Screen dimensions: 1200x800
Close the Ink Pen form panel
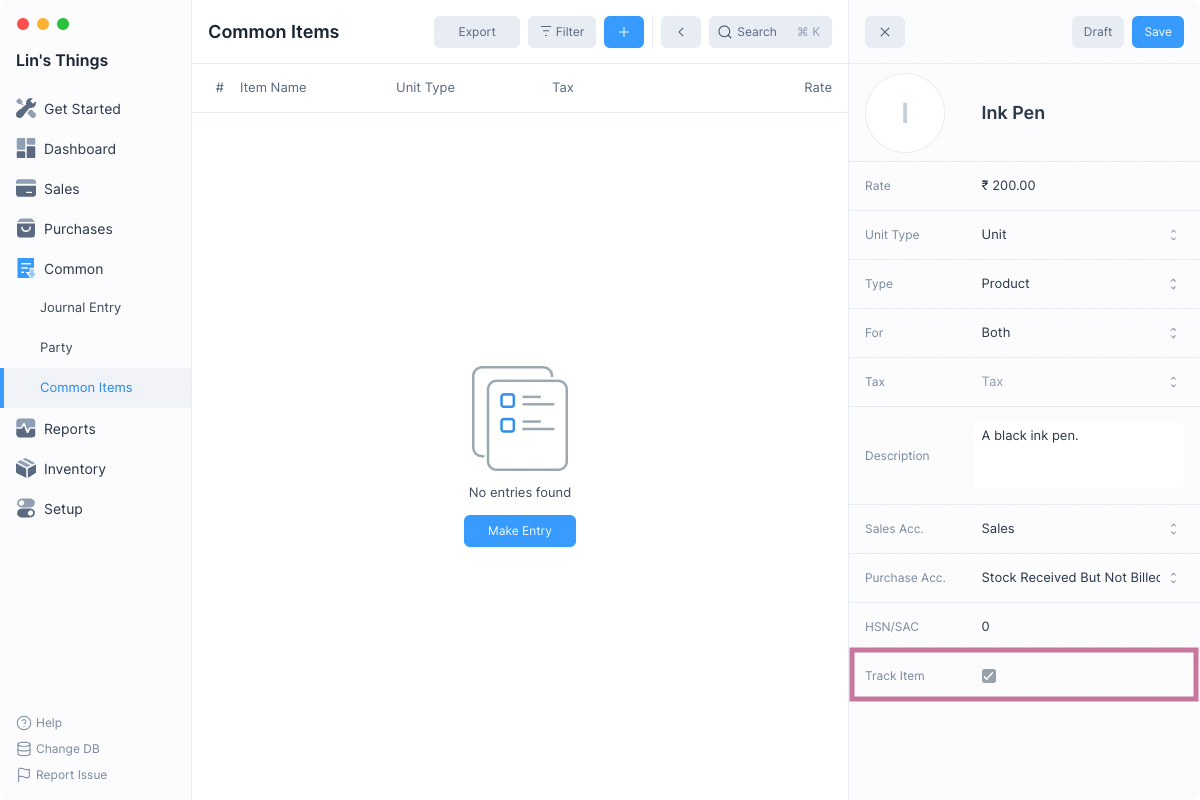pos(884,32)
